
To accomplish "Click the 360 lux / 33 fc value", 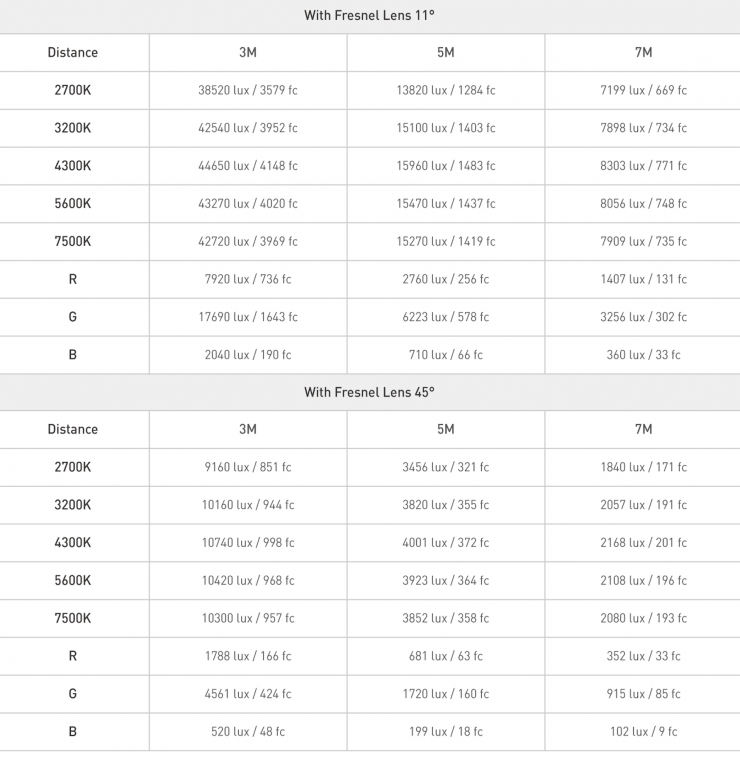I will click(643, 355).
